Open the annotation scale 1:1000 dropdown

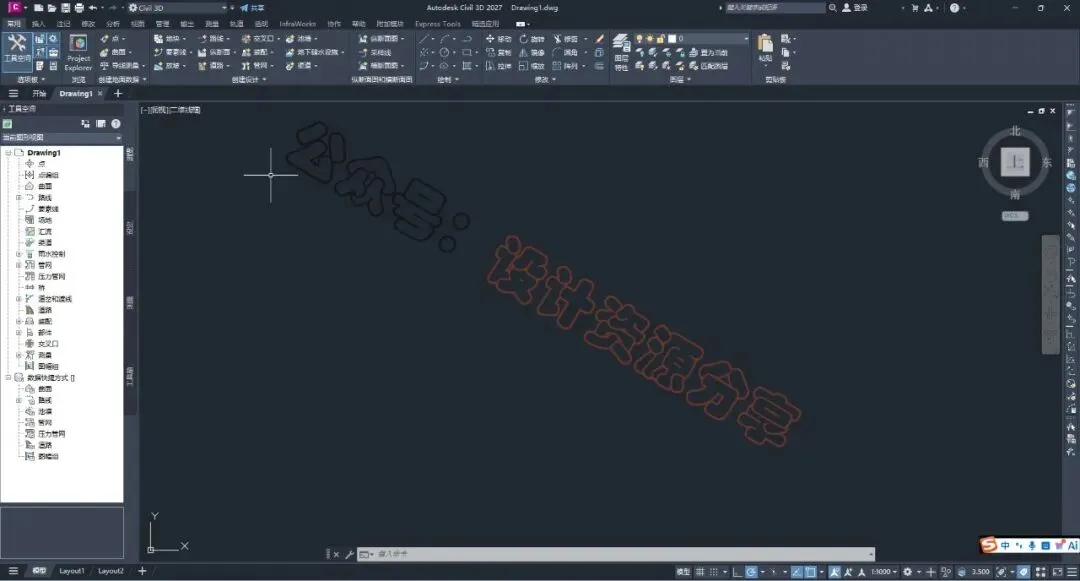tap(884, 571)
